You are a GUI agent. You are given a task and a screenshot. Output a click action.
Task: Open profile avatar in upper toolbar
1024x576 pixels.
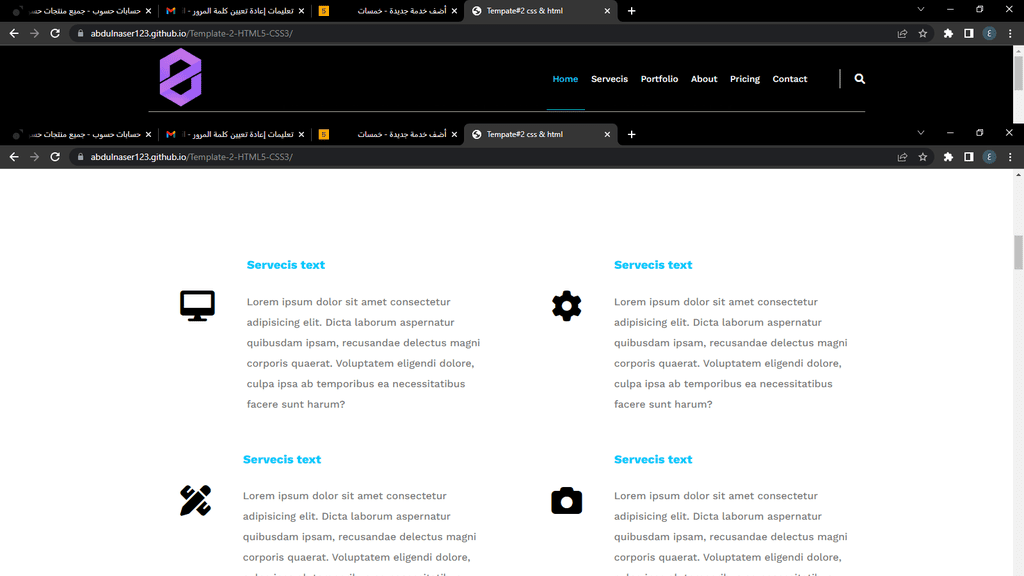pos(989,33)
